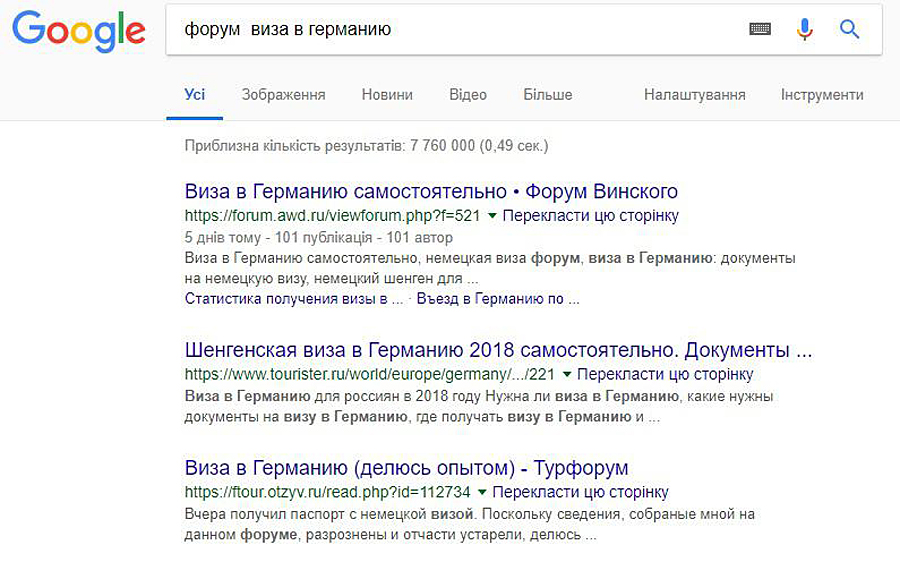This screenshot has width=900, height=562.
Task: Expand dropdown arrow next to forum.awd.ru URL
Action: 492,216
